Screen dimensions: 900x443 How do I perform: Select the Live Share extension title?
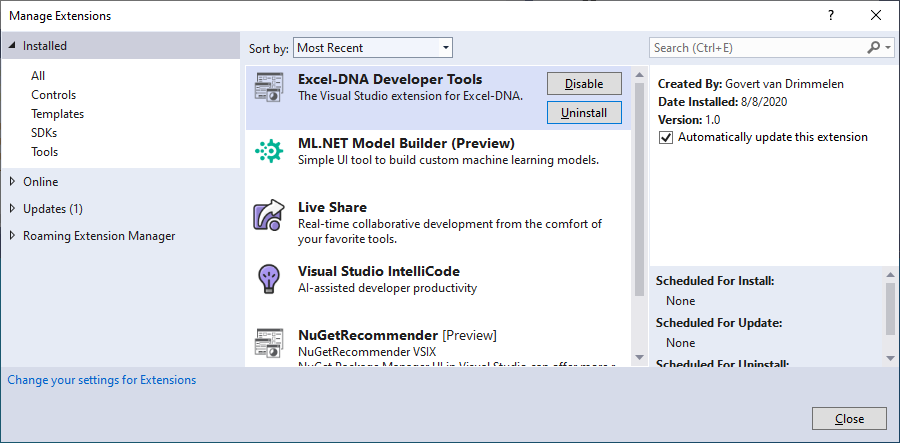(332, 207)
